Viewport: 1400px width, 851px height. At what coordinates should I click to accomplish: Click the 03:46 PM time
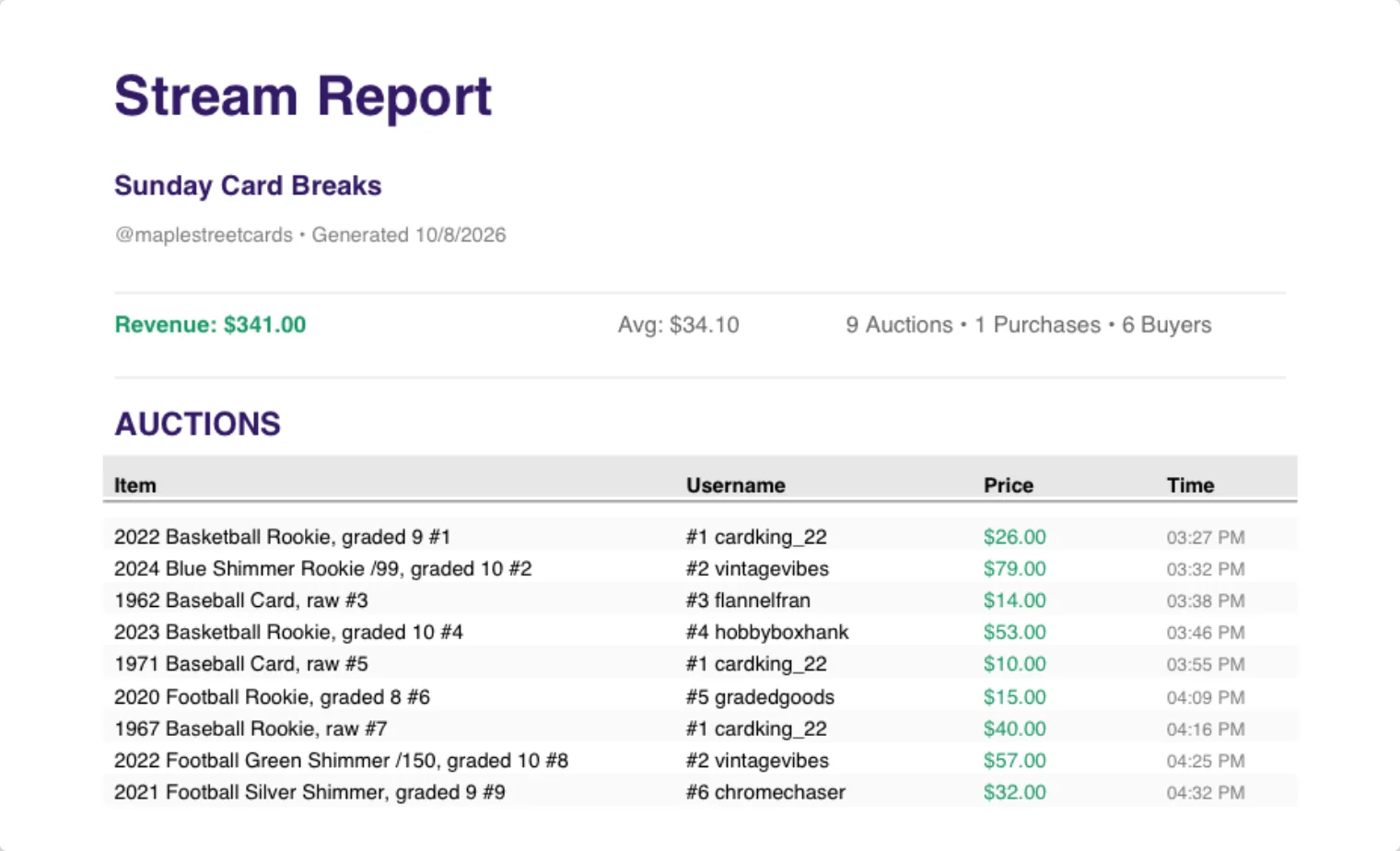(x=1206, y=633)
